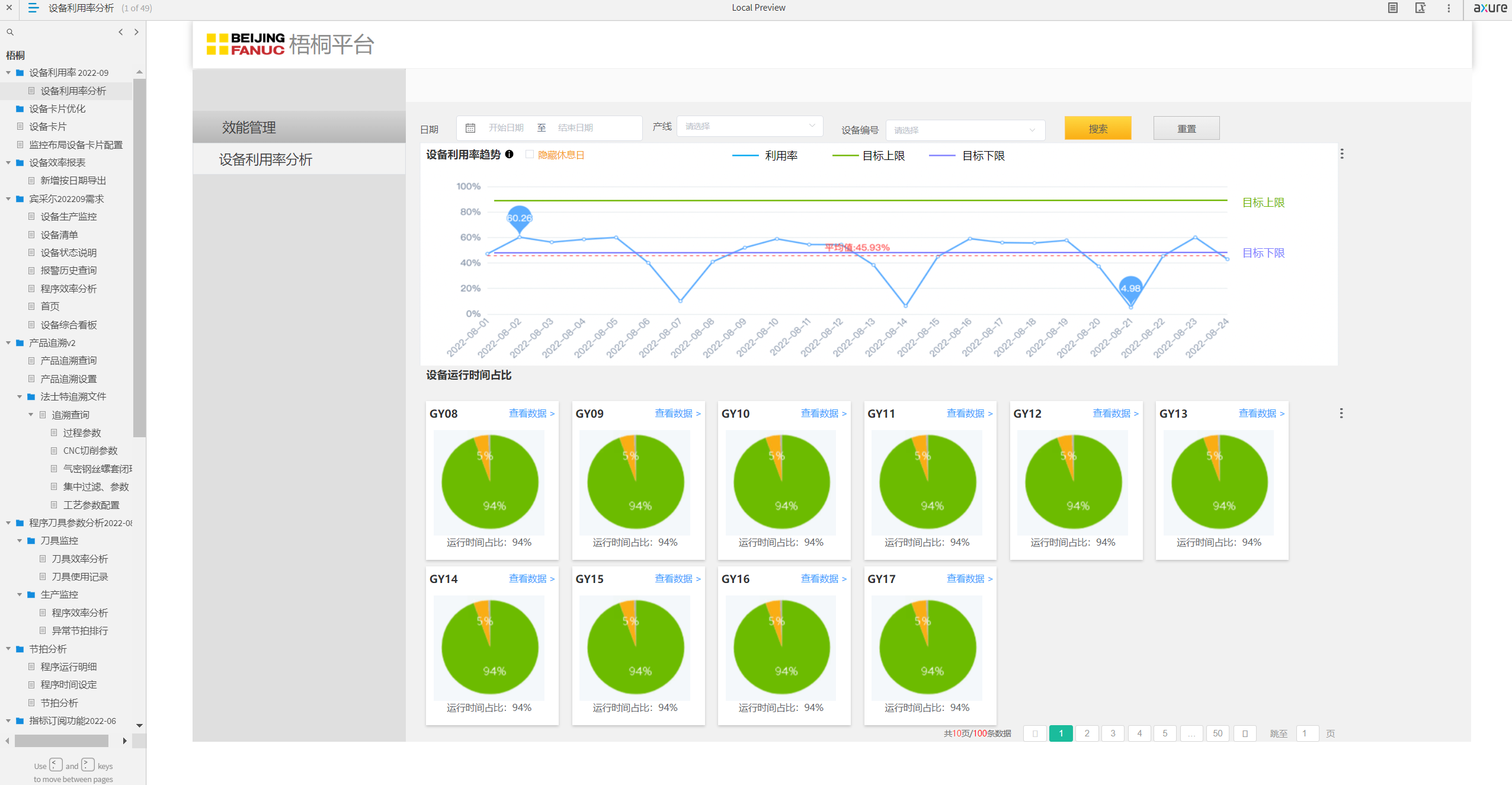Collapse 宾采尔202209需求 folder
The image size is (1512, 785).
8,198
